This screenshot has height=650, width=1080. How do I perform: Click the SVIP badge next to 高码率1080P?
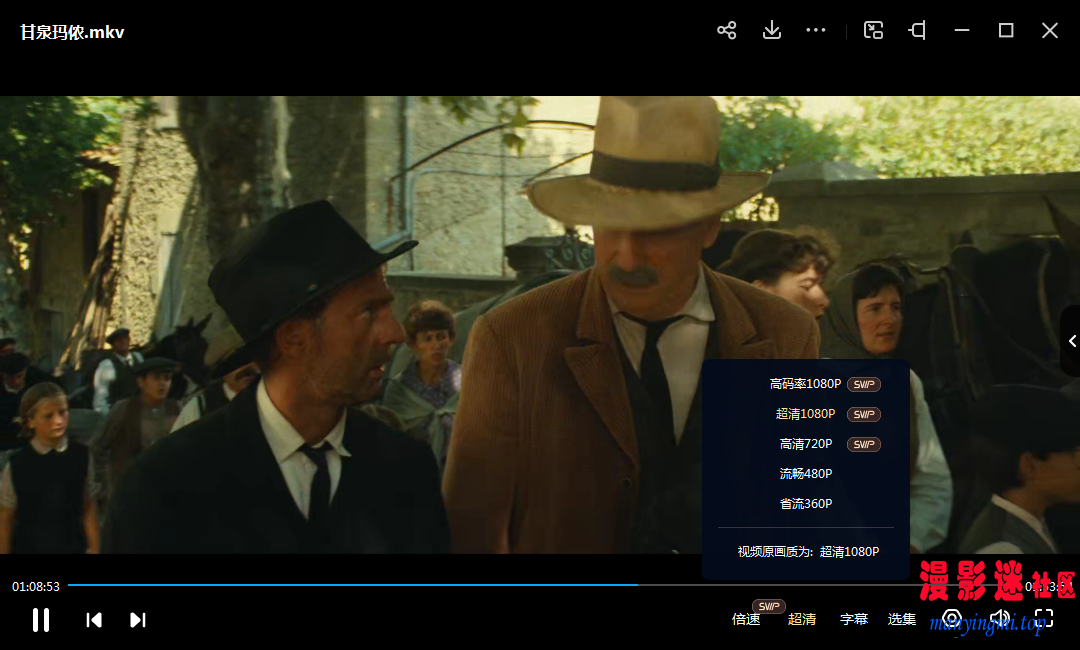click(864, 384)
